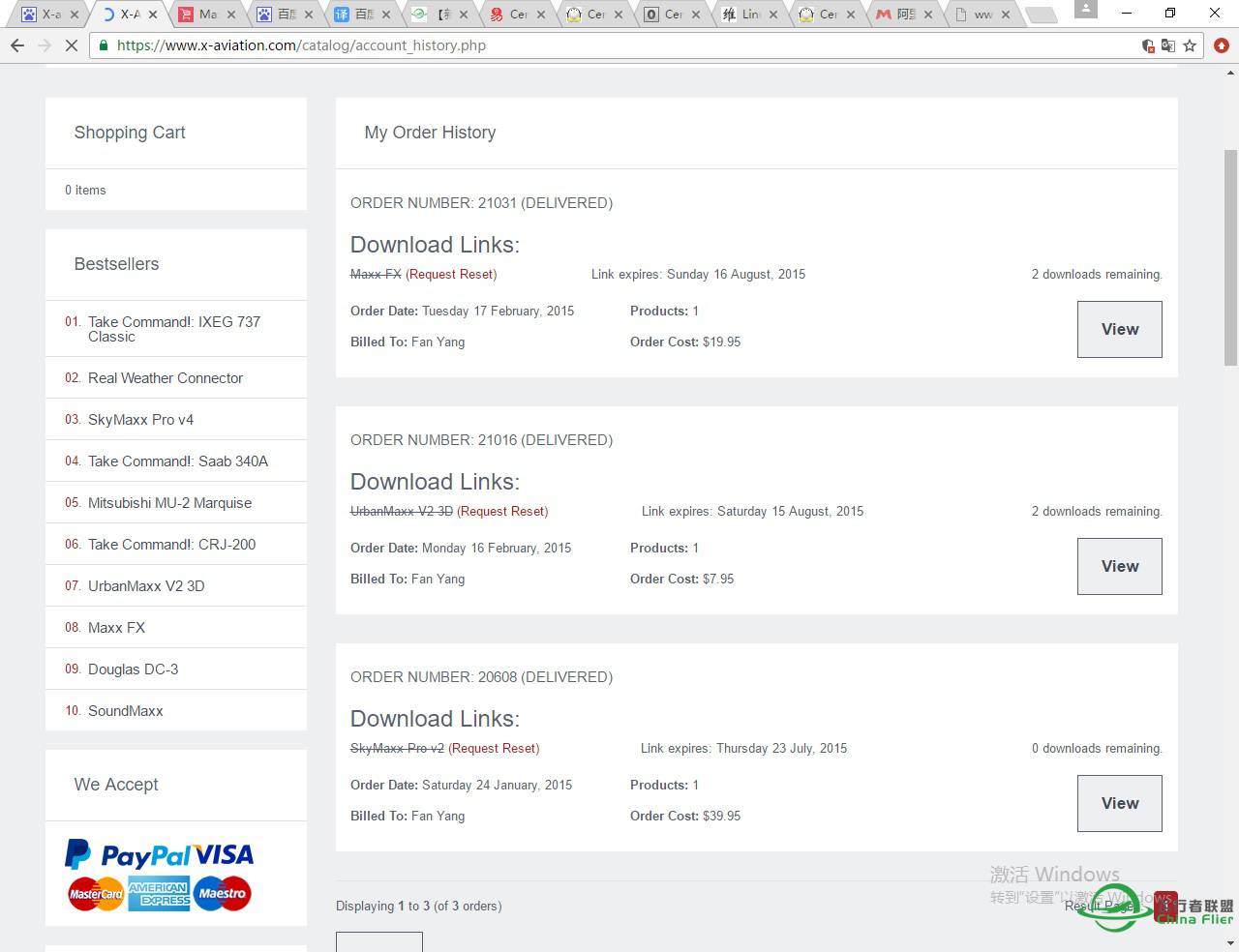
Task: Open the red extension icon beside address bar
Action: pyautogui.click(x=1221, y=45)
